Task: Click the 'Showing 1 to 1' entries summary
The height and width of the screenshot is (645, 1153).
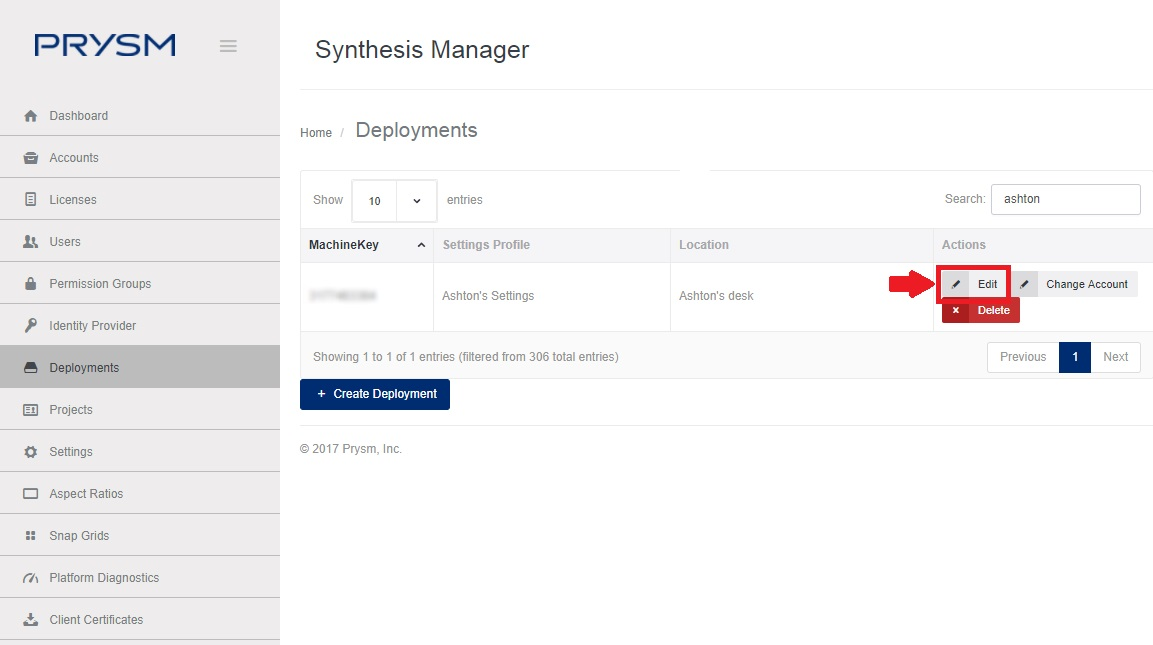Action: (465, 357)
